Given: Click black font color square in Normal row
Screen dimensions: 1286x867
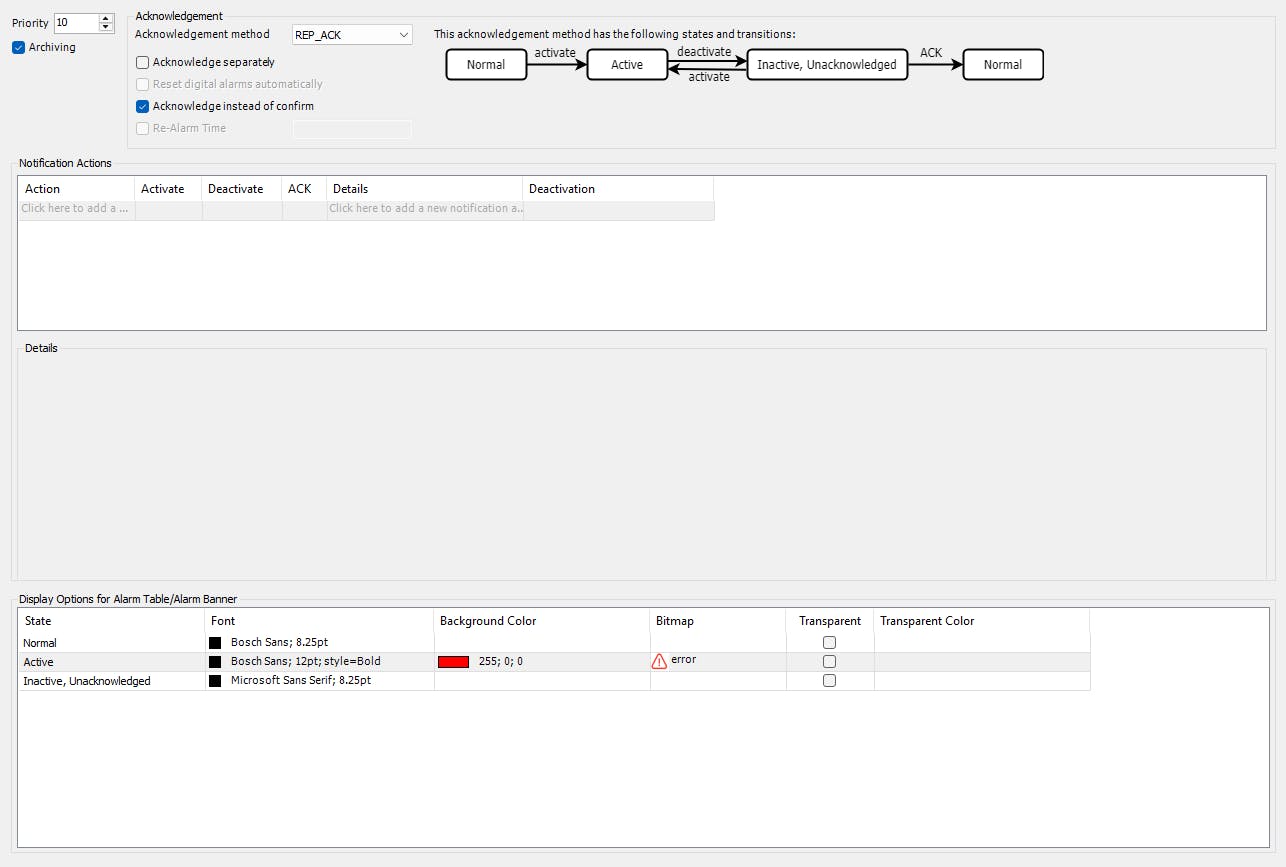Looking at the screenshot, I should (x=215, y=643).
